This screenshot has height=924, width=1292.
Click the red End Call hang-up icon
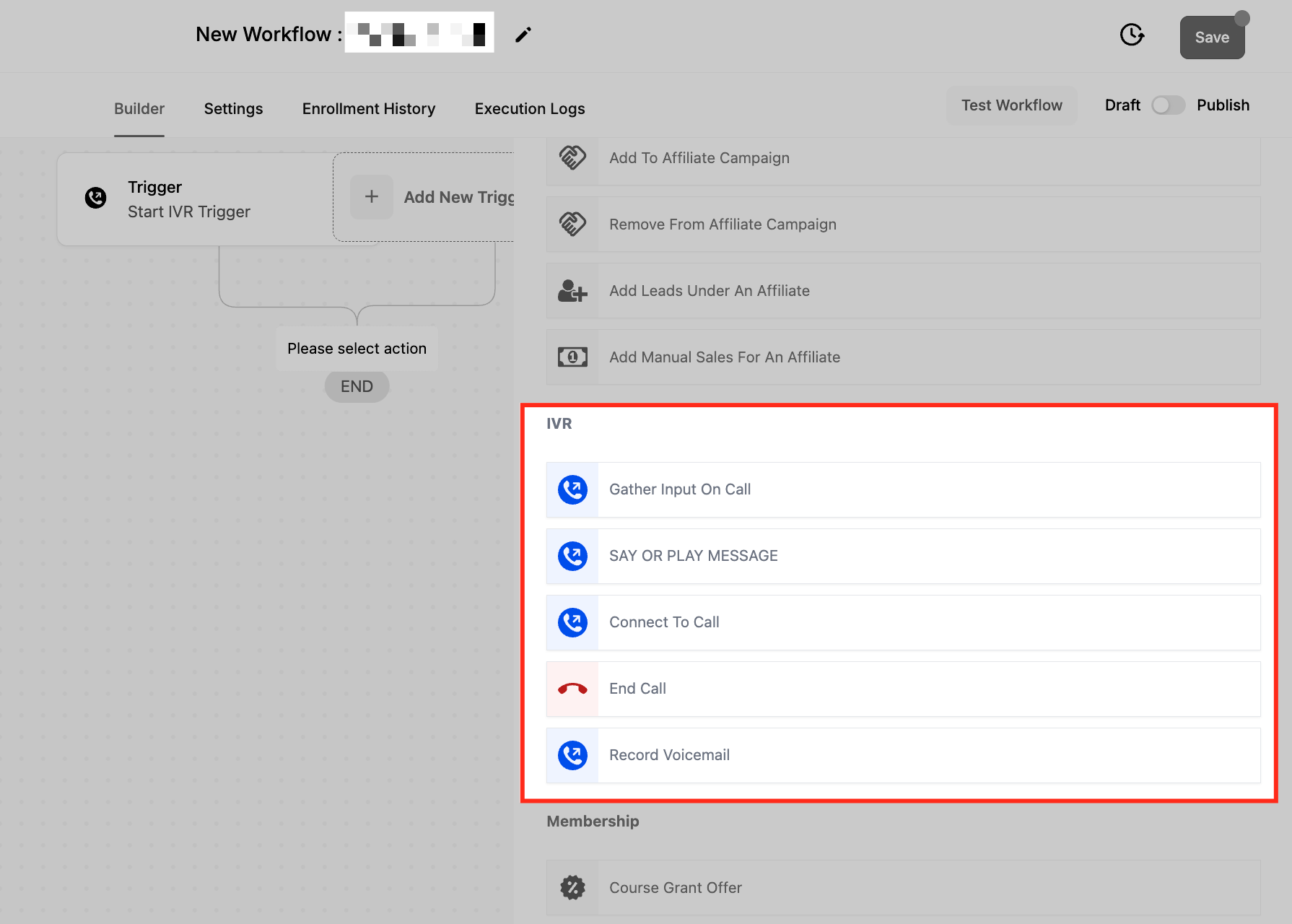572,689
